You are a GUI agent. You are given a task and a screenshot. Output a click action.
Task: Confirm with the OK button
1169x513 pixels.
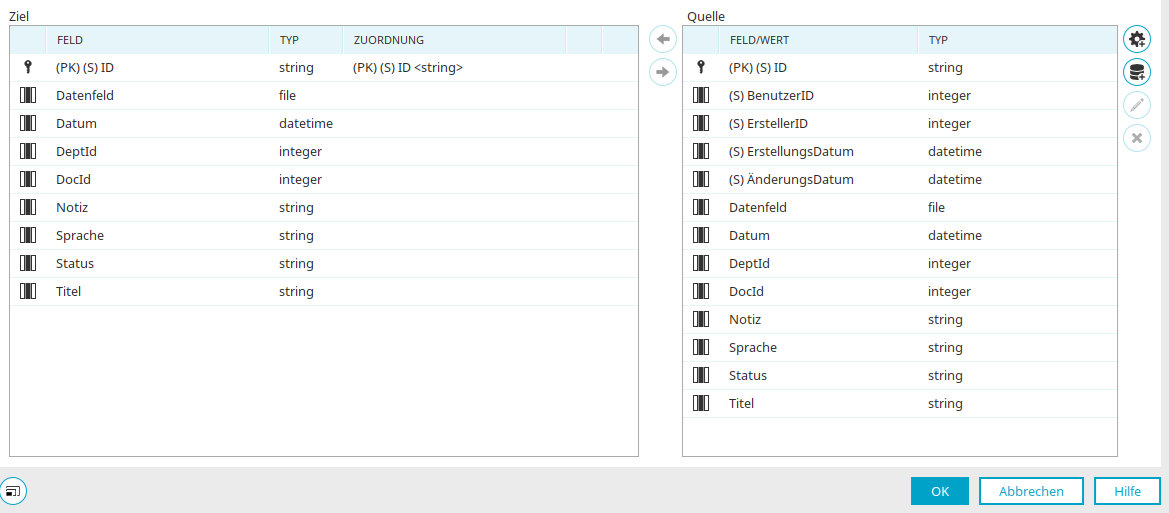click(939, 491)
